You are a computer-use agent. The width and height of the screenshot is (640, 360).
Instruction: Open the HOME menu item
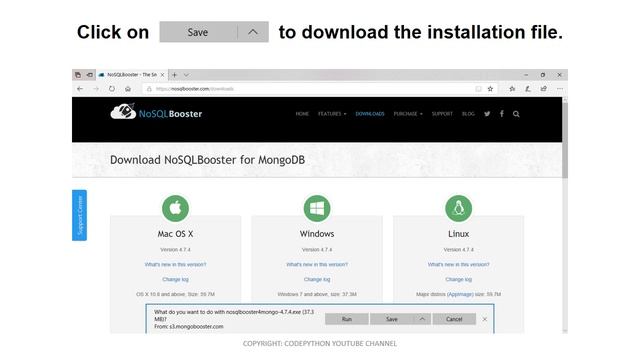coord(302,114)
